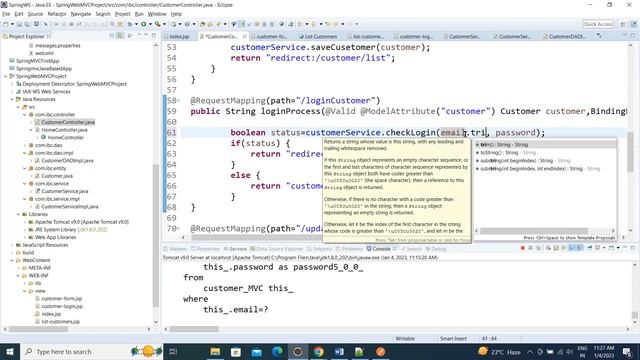
Task: Collapse the com.ibc.controller package
Action: [24, 115]
